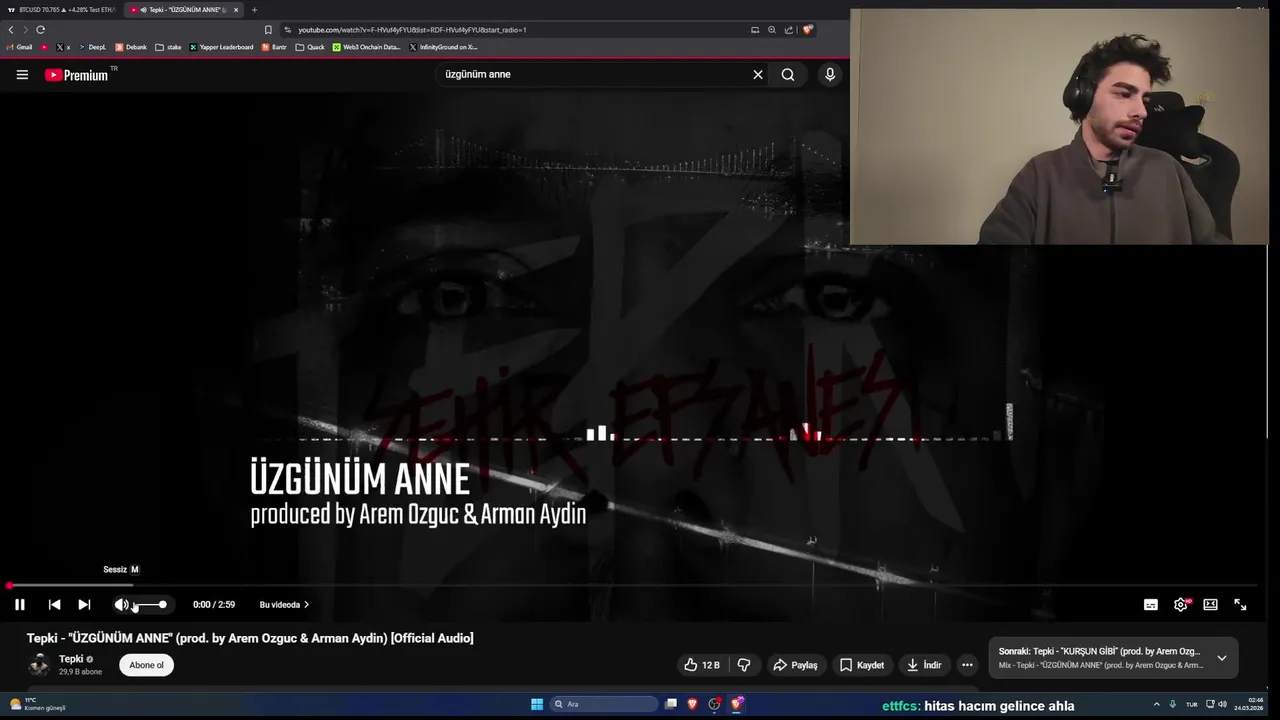Switch to theater mode
The image size is (1280, 720).
[x=1210, y=605]
